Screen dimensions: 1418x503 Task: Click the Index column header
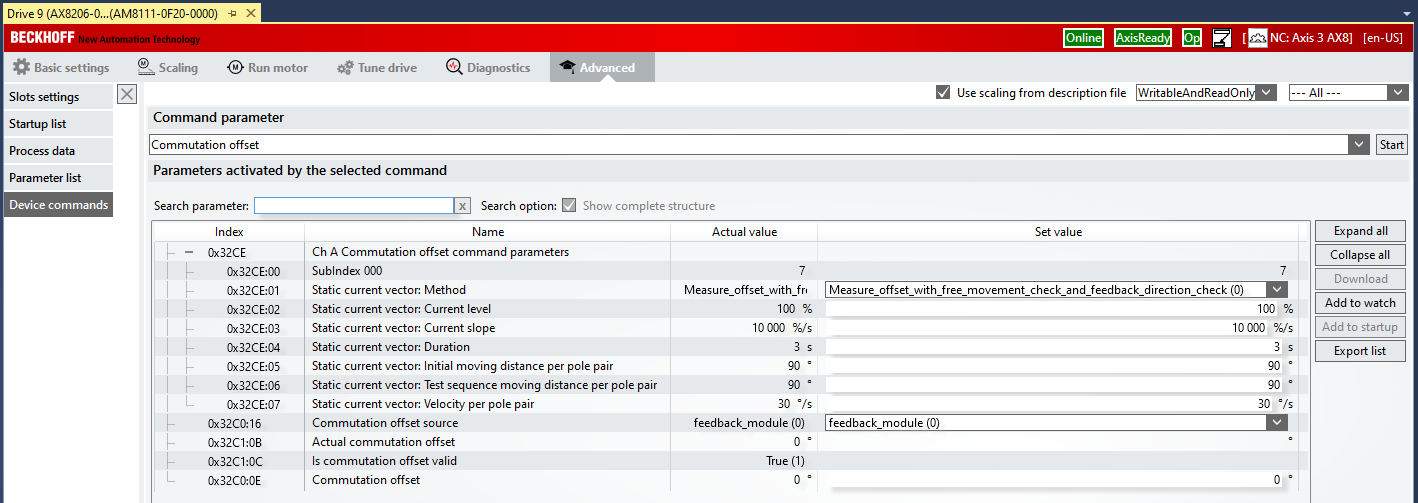point(229,231)
